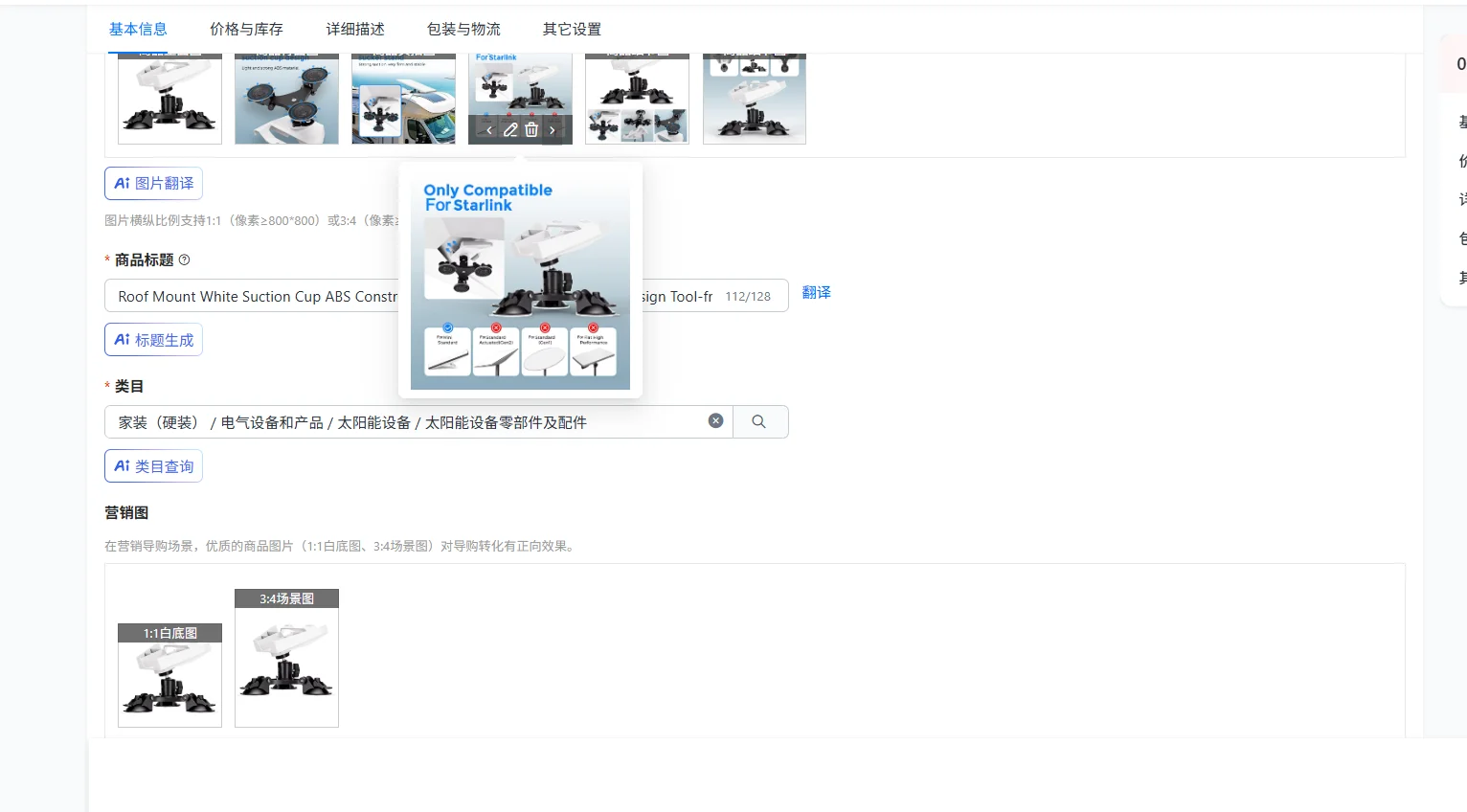The width and height of the screenshot is (1467, 812).
Task: Switch to the 基本信息 tab
Action: tap(138, 29)
